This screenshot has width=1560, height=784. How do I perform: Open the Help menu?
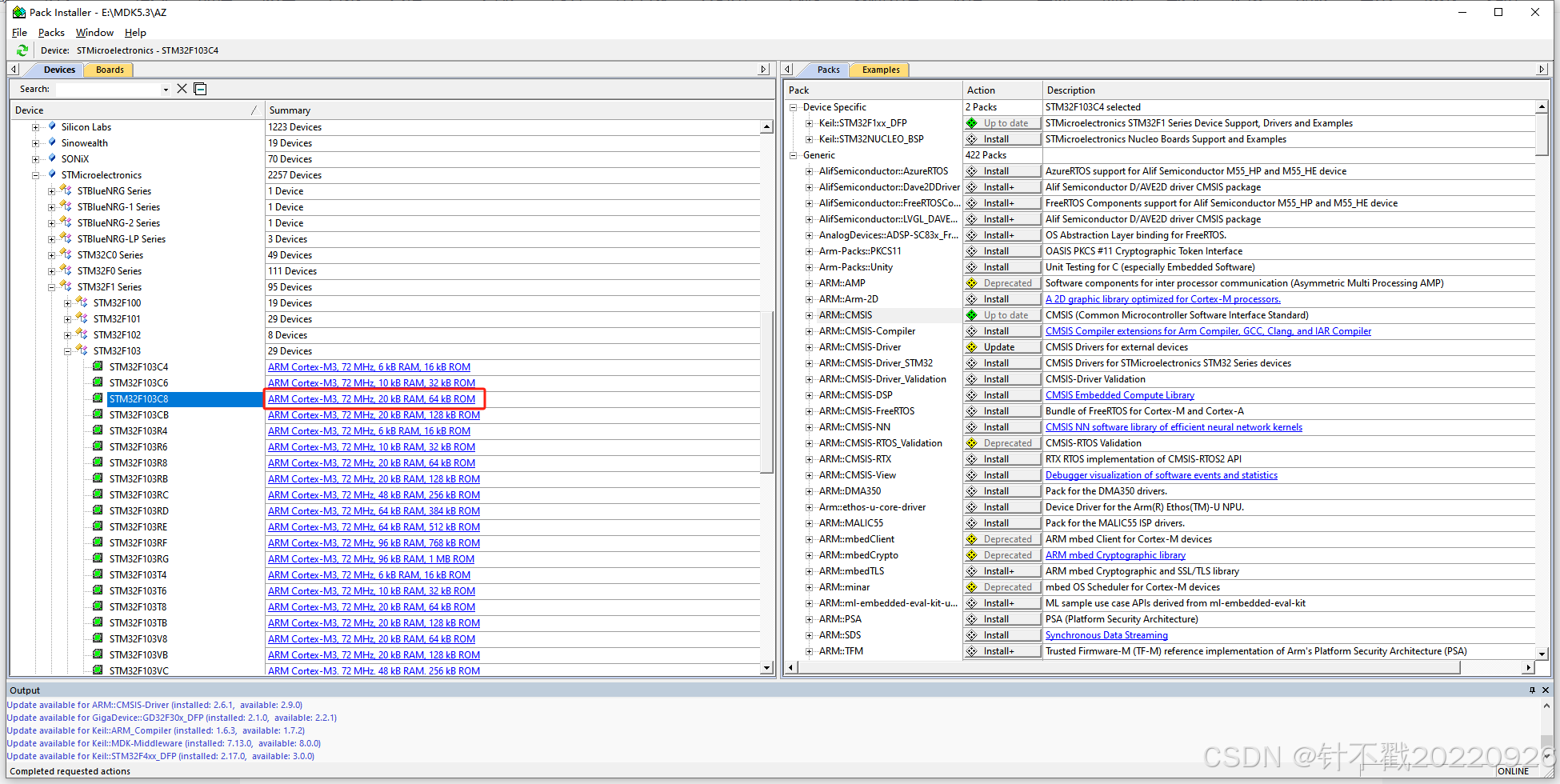click(x=135, y=33)
